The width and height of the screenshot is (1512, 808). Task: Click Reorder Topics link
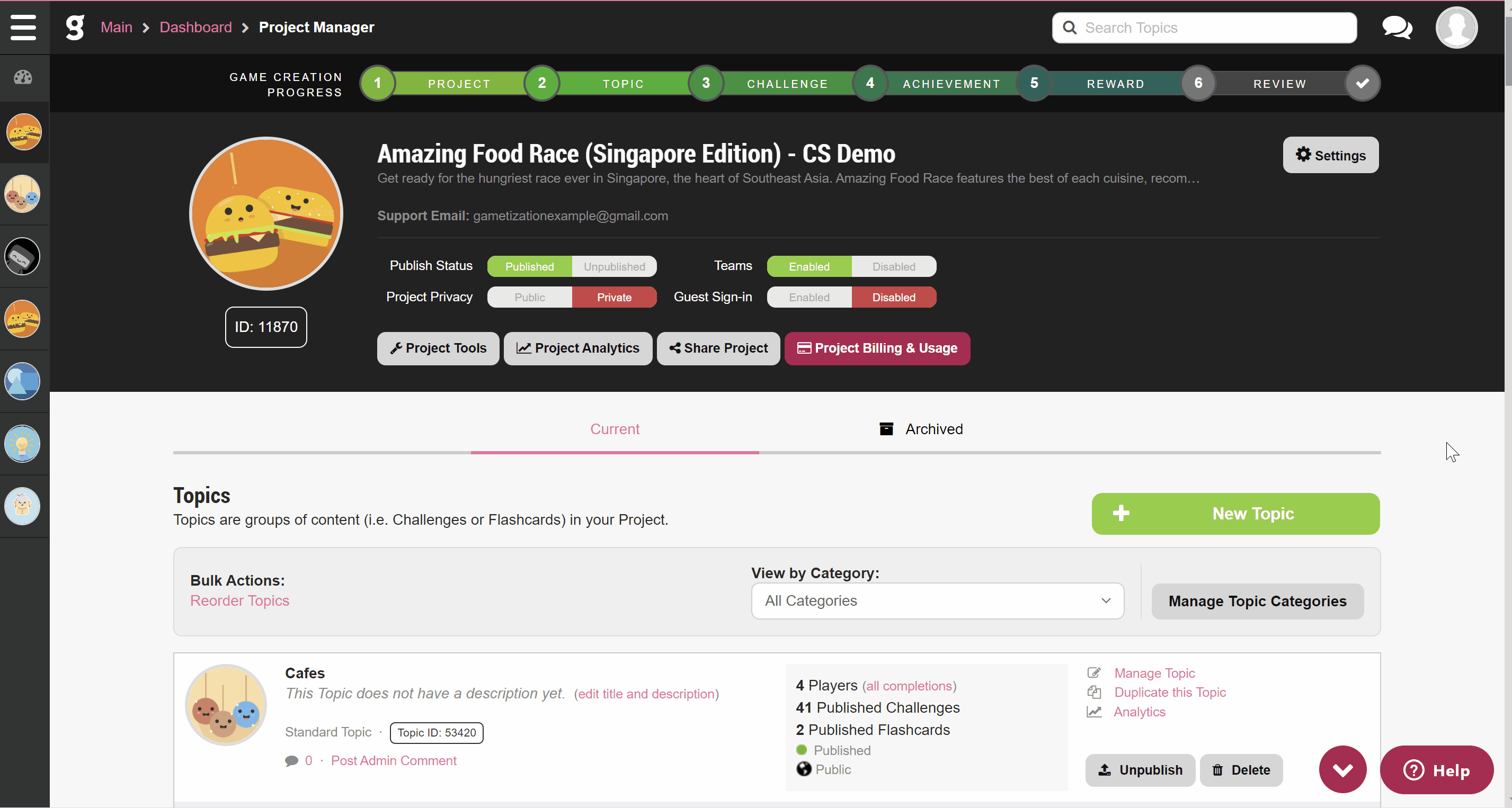pos(239,600)
